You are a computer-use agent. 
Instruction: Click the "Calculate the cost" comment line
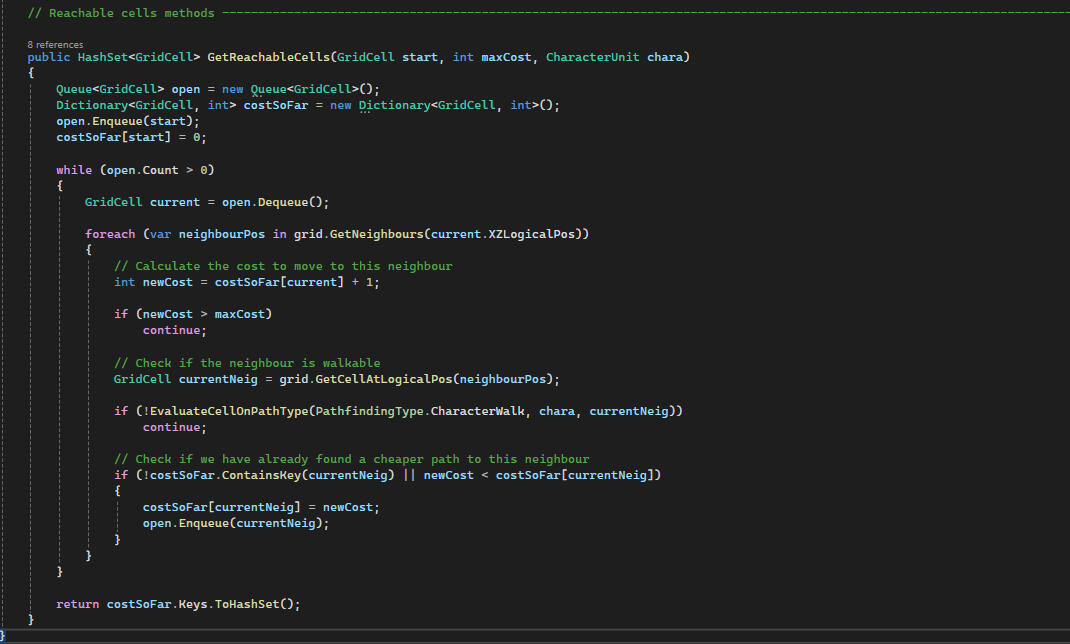click(x=283, y=266)
